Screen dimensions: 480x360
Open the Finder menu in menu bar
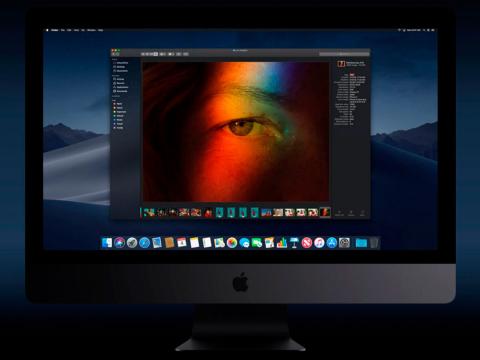pos(55,30)
